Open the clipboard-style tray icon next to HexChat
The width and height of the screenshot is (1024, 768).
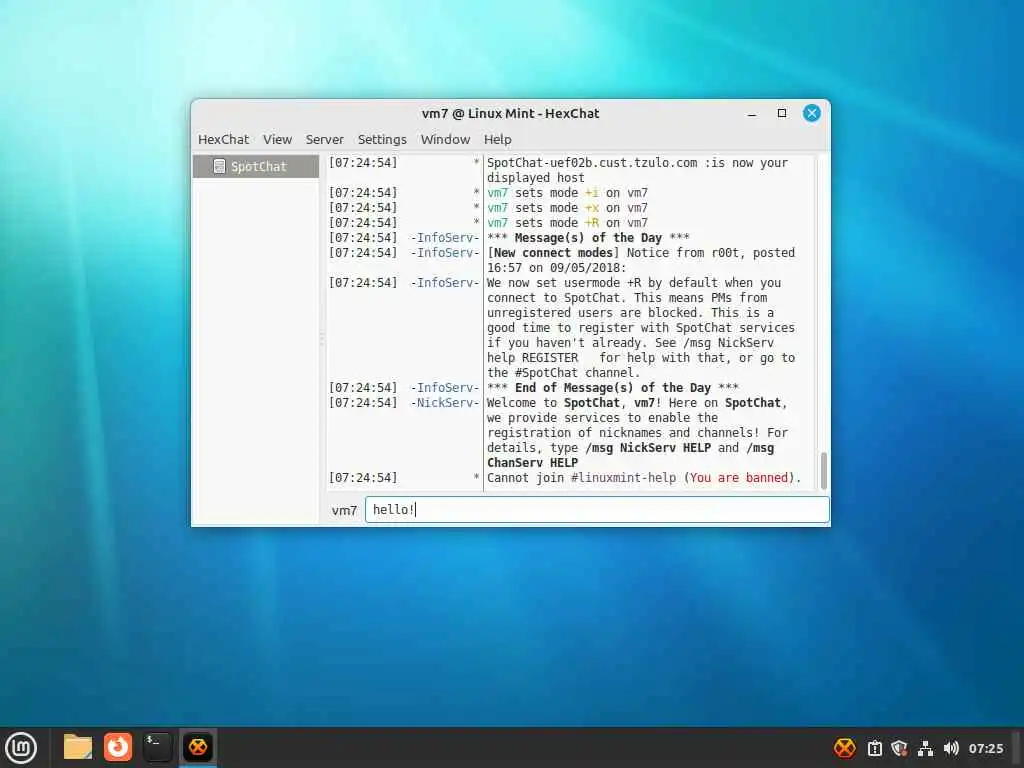click(874, 748)
